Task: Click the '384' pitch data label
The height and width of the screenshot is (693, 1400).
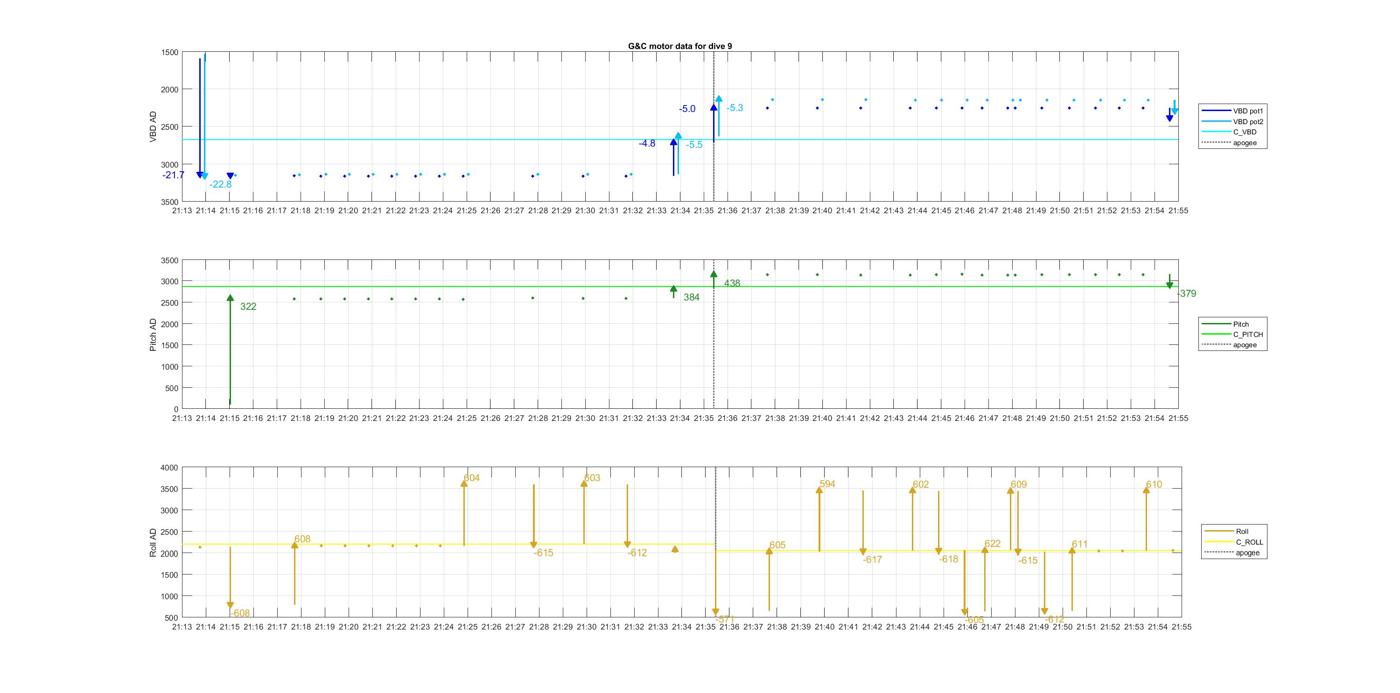Action: point(691,297)
